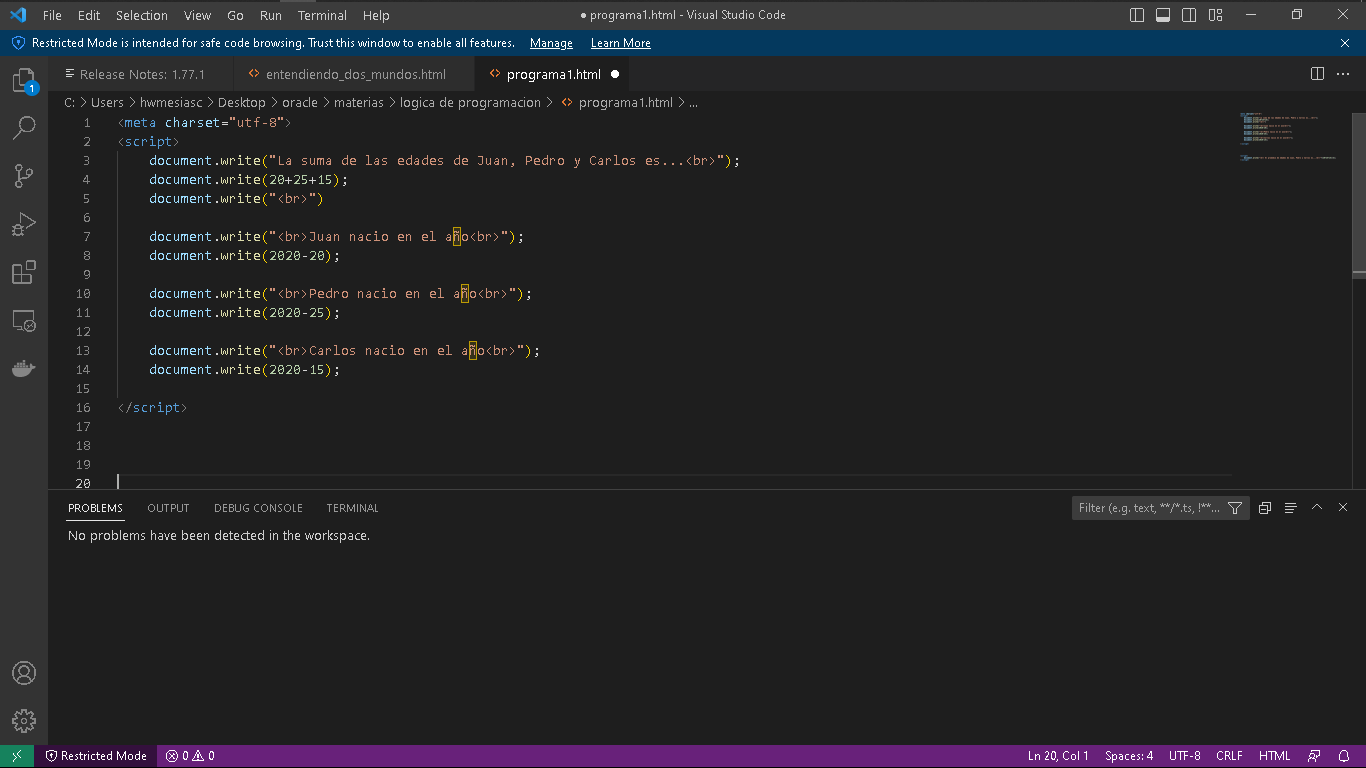
Task: Open the Run menu
Action: click(x=270, y=15)
